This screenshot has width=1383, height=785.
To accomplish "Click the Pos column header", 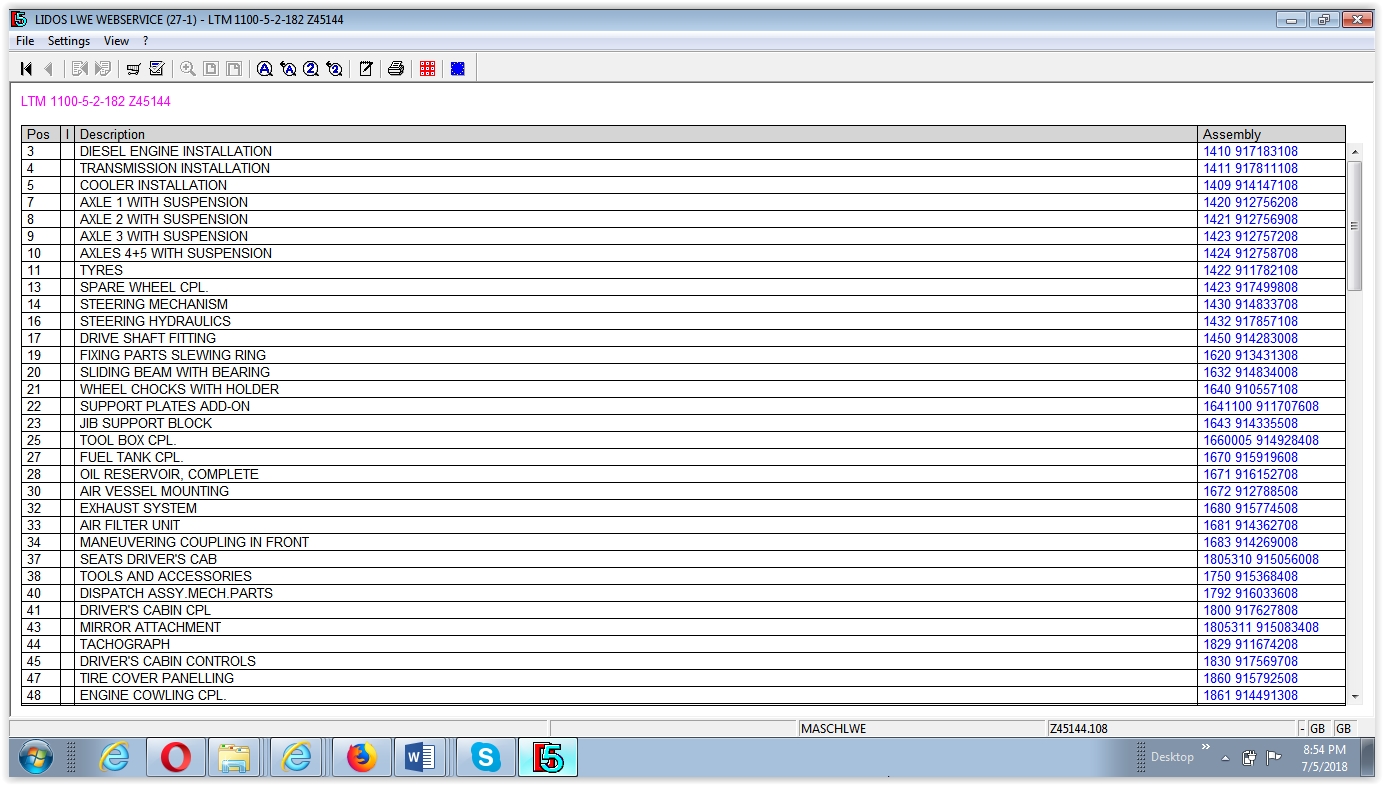I will pyautogui.click(x=41, y=134).
